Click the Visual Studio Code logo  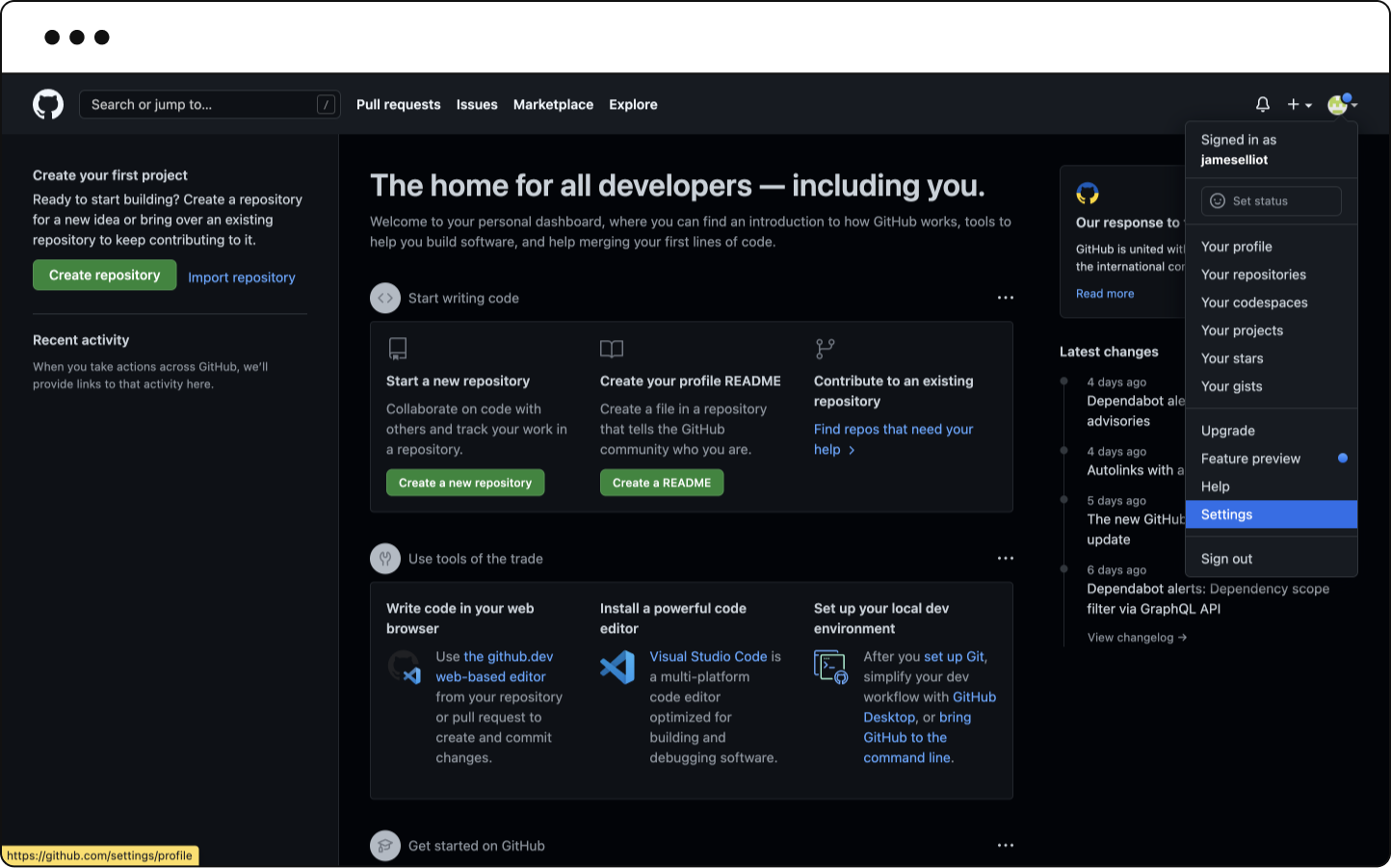point(617,667)
